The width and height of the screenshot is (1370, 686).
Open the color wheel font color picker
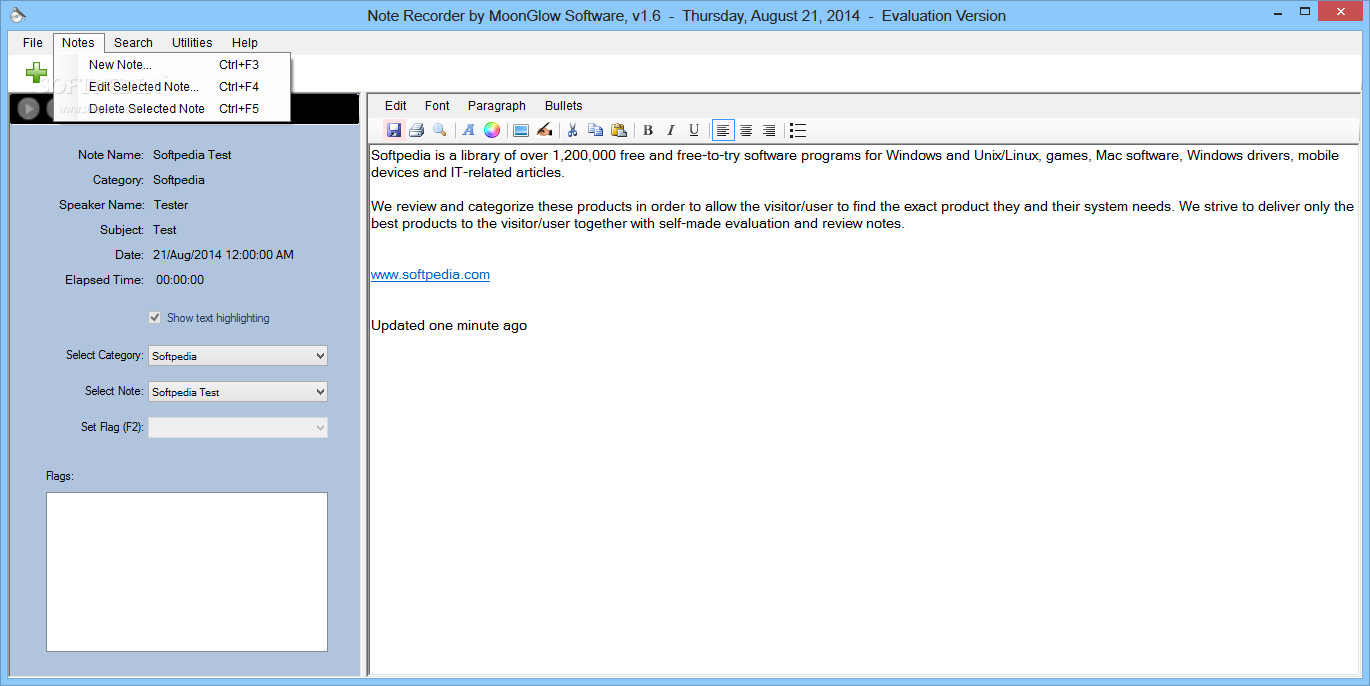[492, 130]
